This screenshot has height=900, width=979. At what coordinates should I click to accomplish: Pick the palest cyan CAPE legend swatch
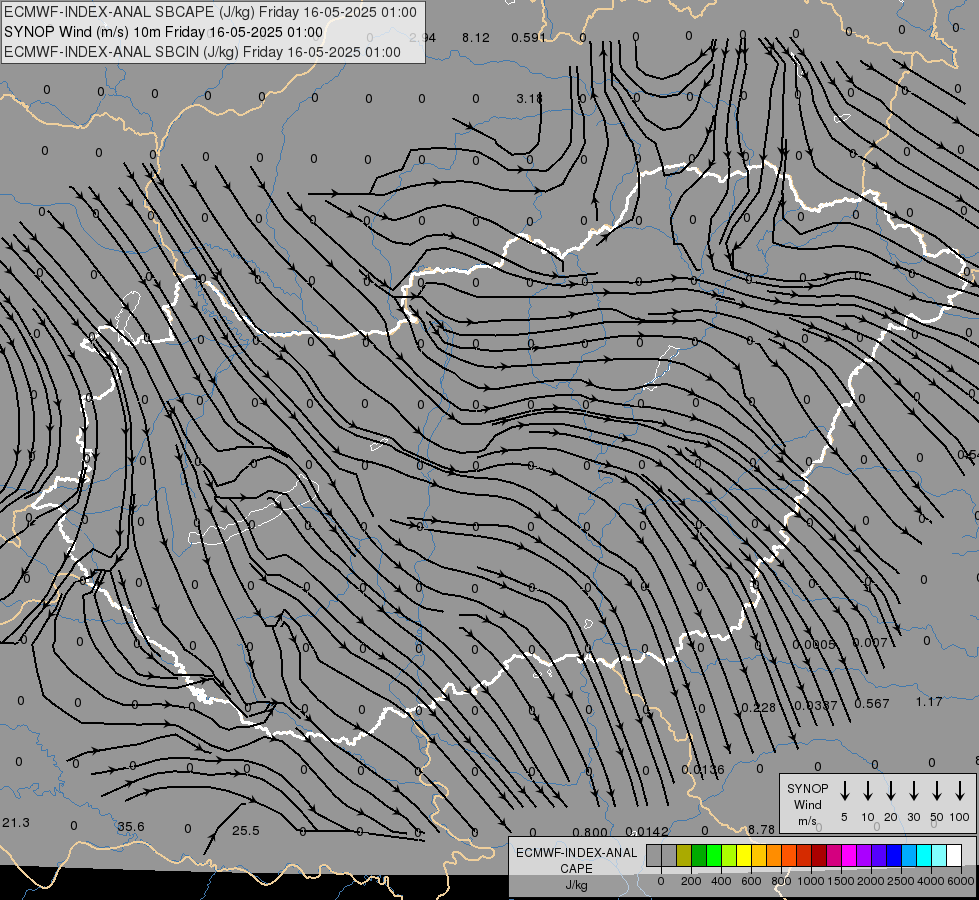point(938,856)
